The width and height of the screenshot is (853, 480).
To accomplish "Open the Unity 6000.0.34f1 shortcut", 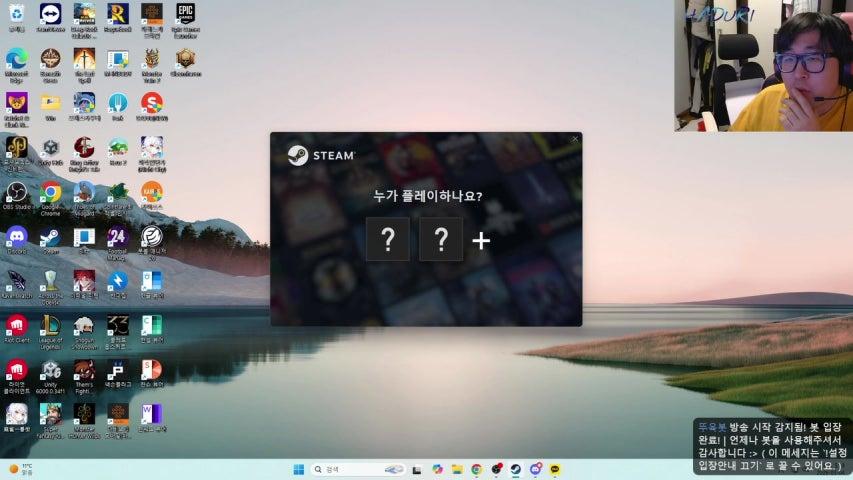I will coord(51,377).
